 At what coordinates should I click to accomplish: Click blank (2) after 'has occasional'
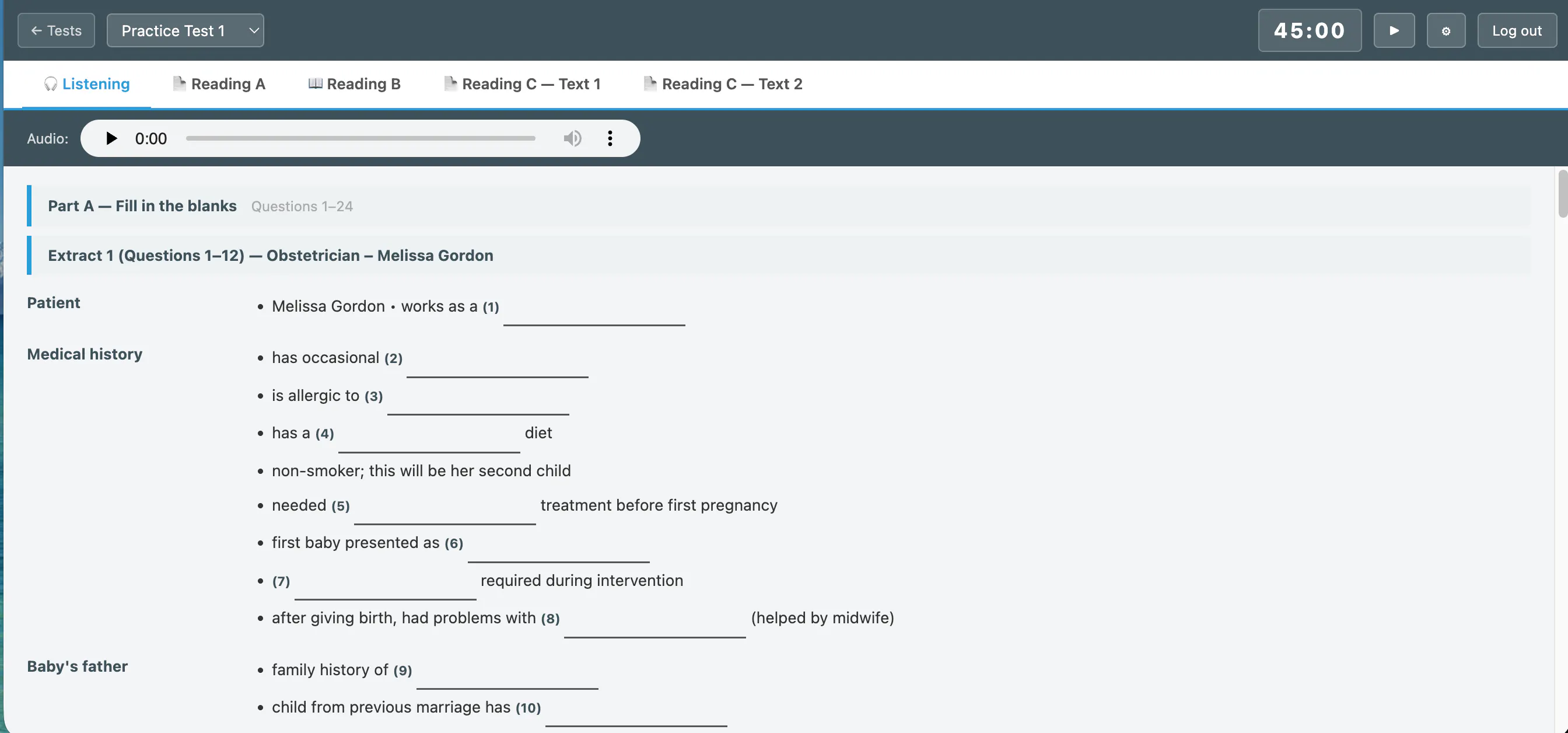click(498, 361)
